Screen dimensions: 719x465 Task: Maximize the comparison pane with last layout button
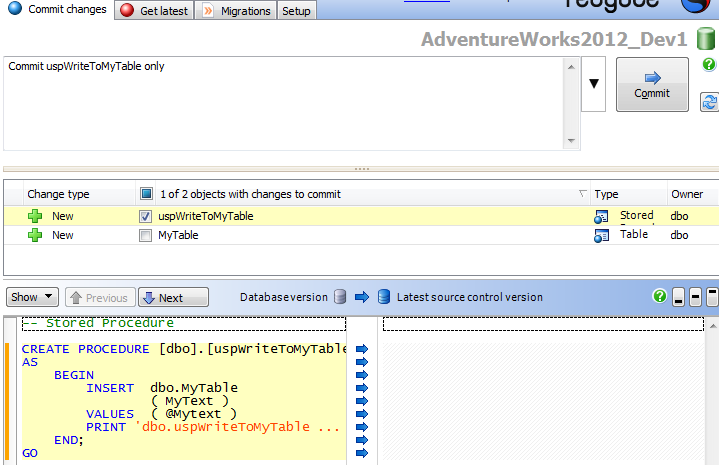click(712, 297)
